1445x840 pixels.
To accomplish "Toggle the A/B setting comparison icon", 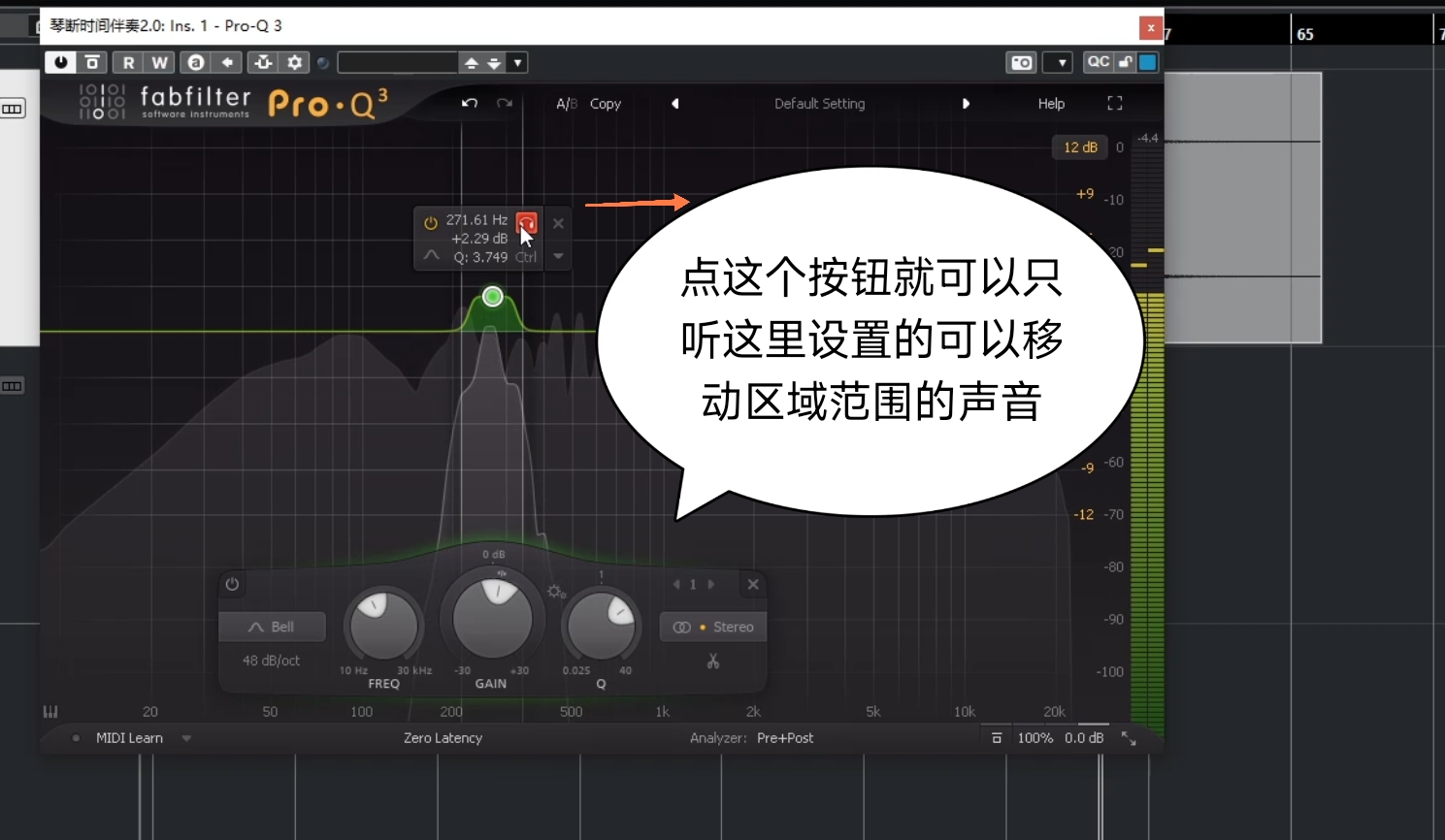I will coord(196,62).
